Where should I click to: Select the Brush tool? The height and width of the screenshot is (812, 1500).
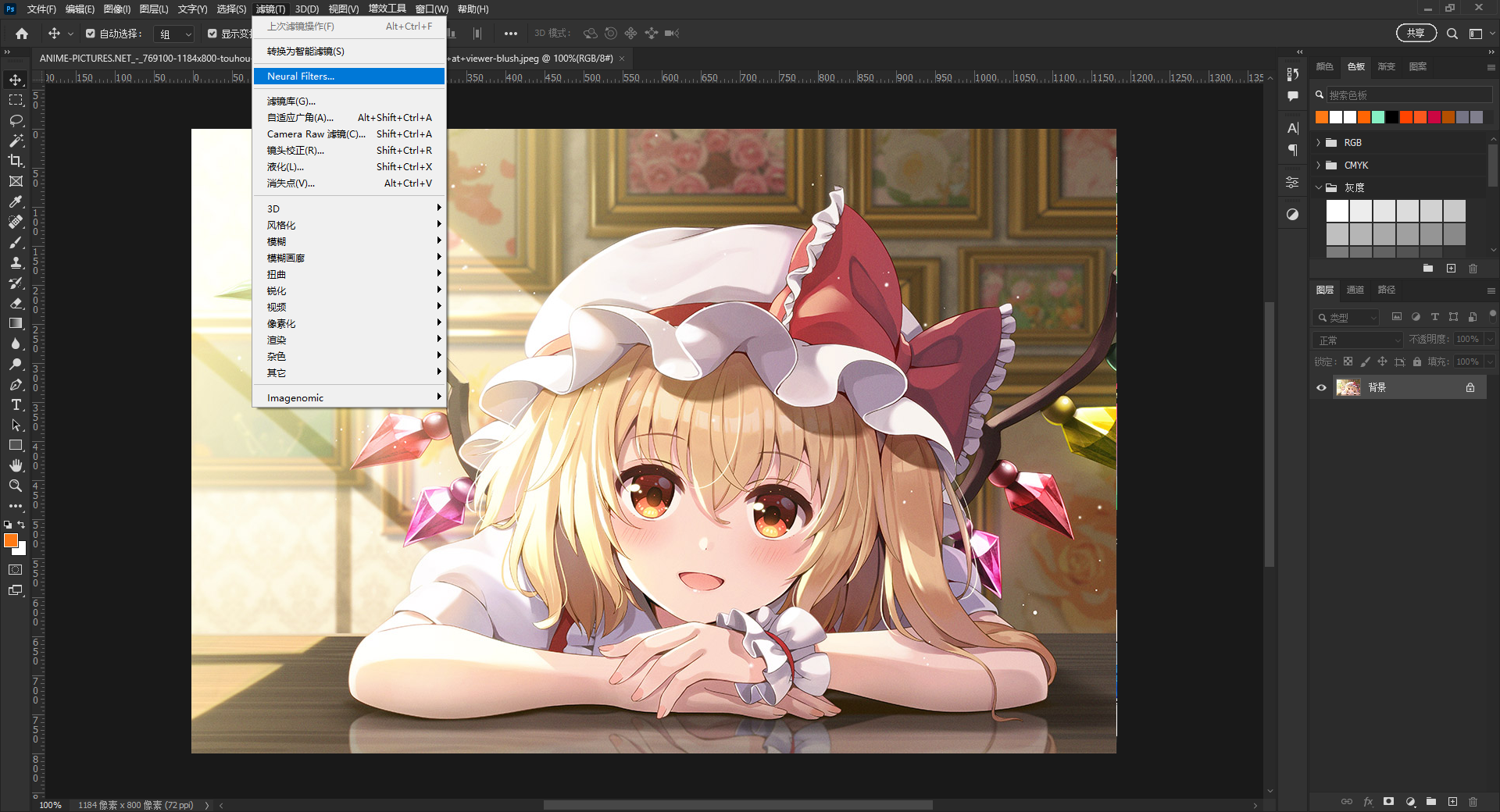tap(16, 242)
